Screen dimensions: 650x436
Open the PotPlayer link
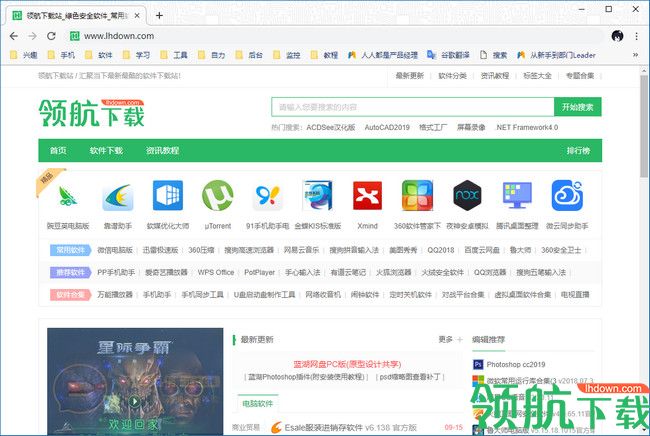click(x=260, y=272)
